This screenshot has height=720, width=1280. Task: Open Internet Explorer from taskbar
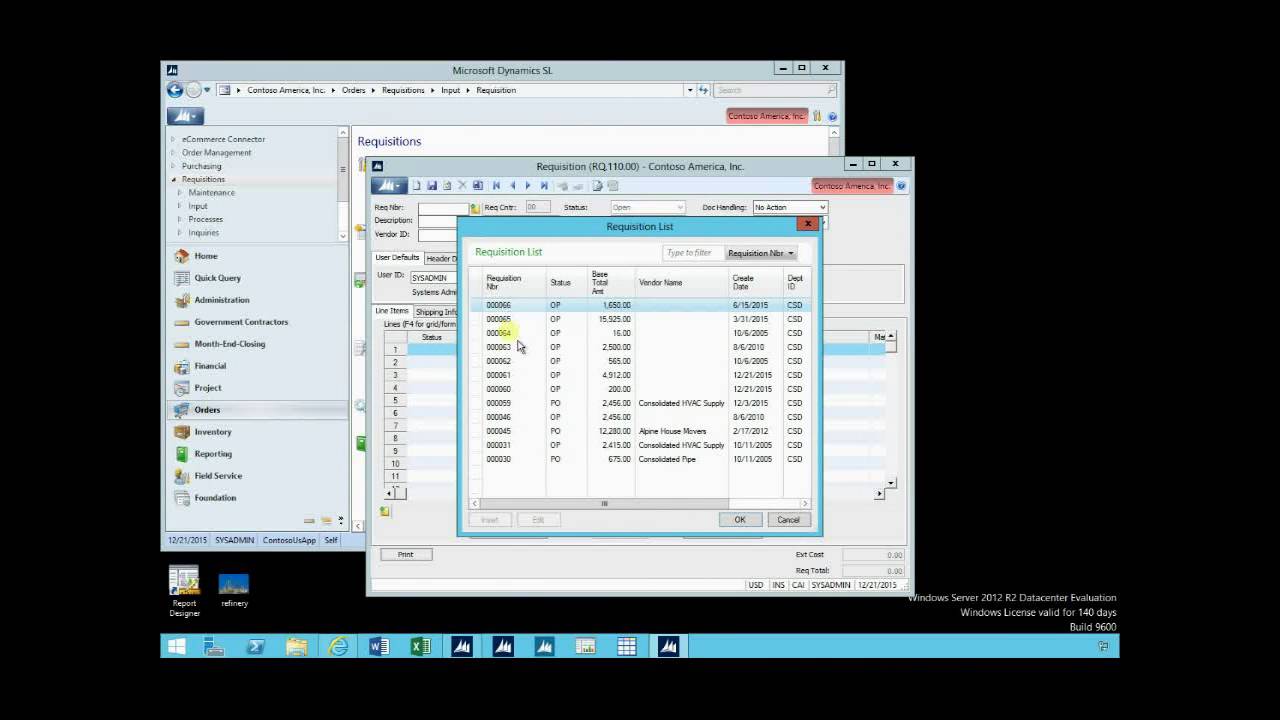pyautogui.click(x=338, y=647)
